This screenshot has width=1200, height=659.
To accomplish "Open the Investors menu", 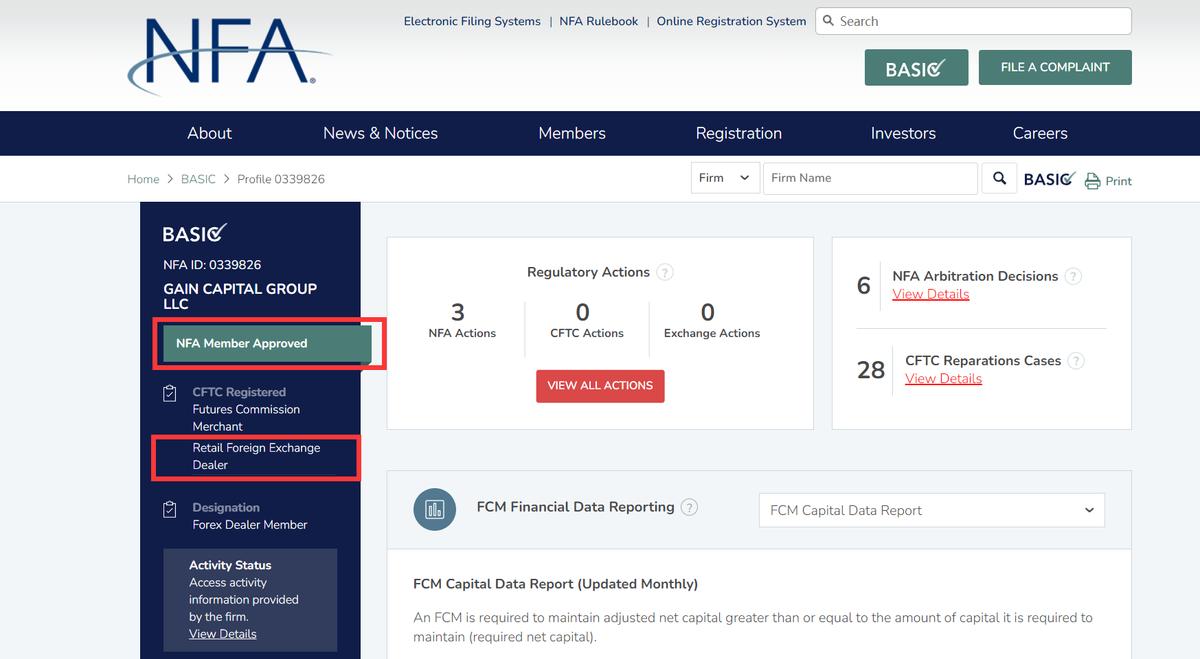I will pyautogui.click(x=903, y=133).
